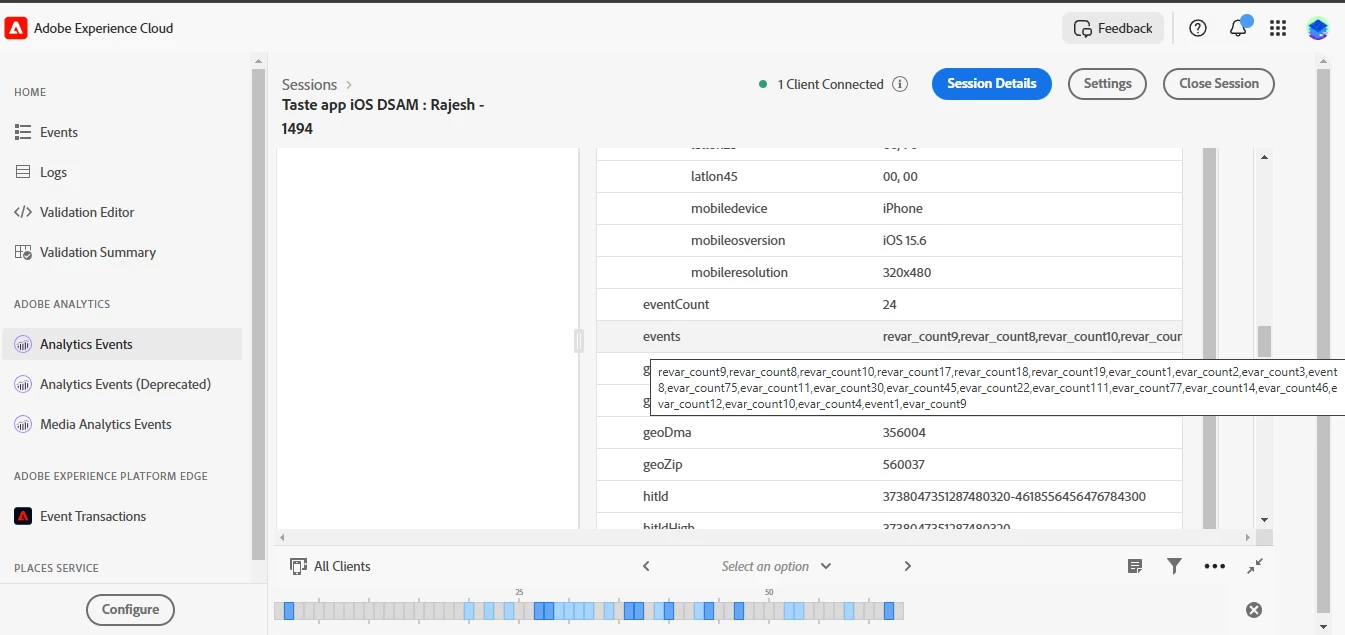Go to the previous timeline event
Image resolution: width=1345 pixels, height=635 pixels.
point(646,566)
